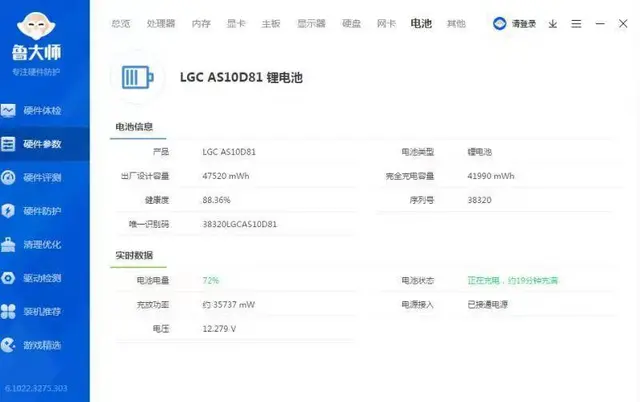This screenshot has width=640, height=402.
Task: Click the 47520 mWh design capacity value
Action: tap(226, 176)
